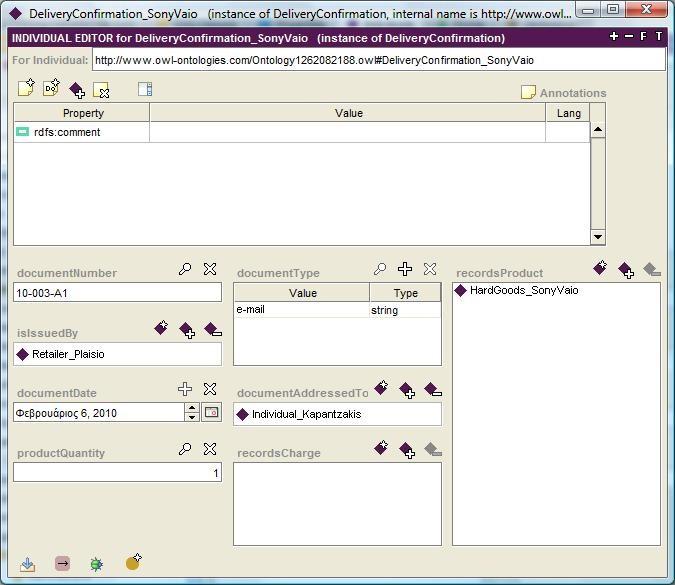Delete the selected documentType value
This screenshot has height=585, width=675.
[x=430, y=269]
